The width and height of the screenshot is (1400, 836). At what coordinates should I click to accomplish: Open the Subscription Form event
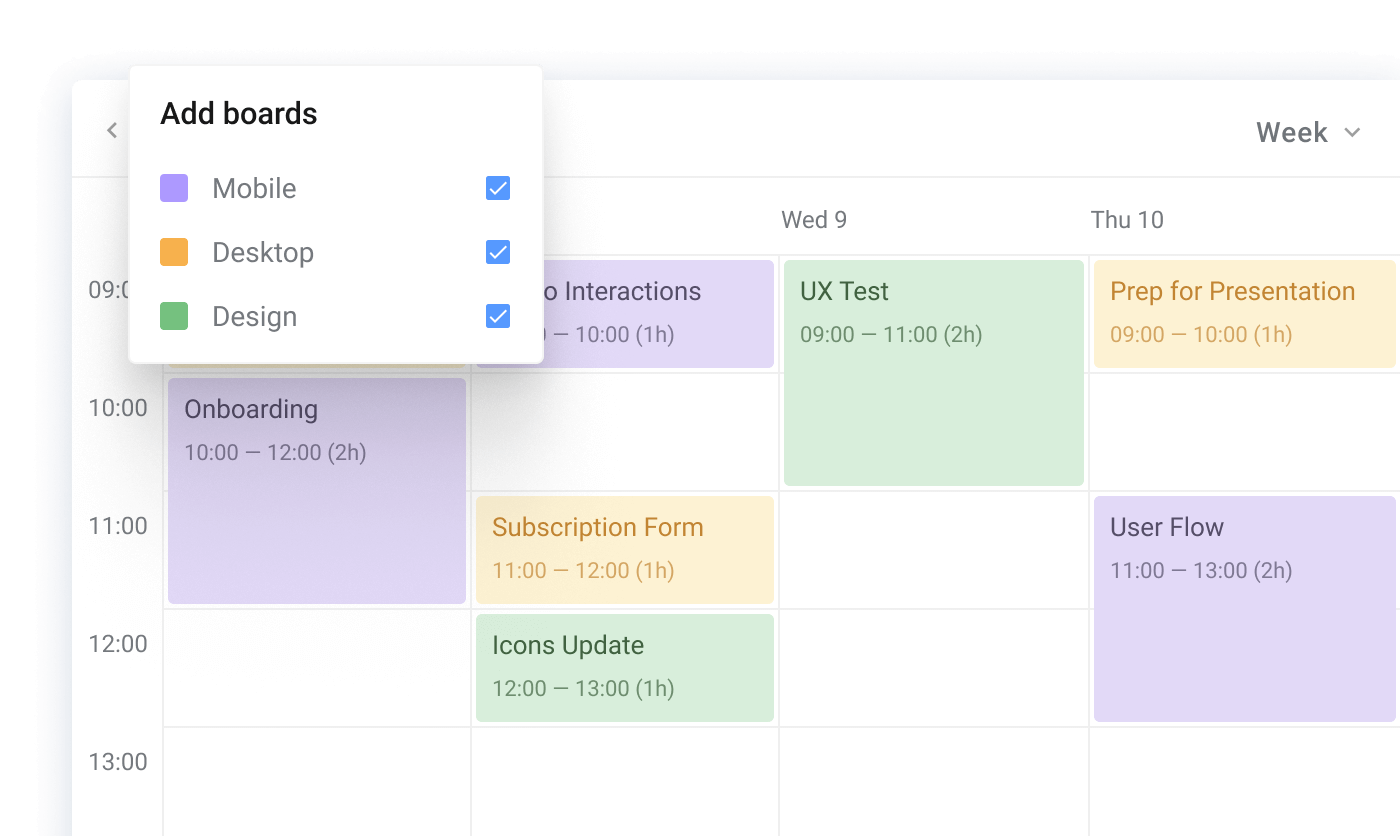click(625, 549)
